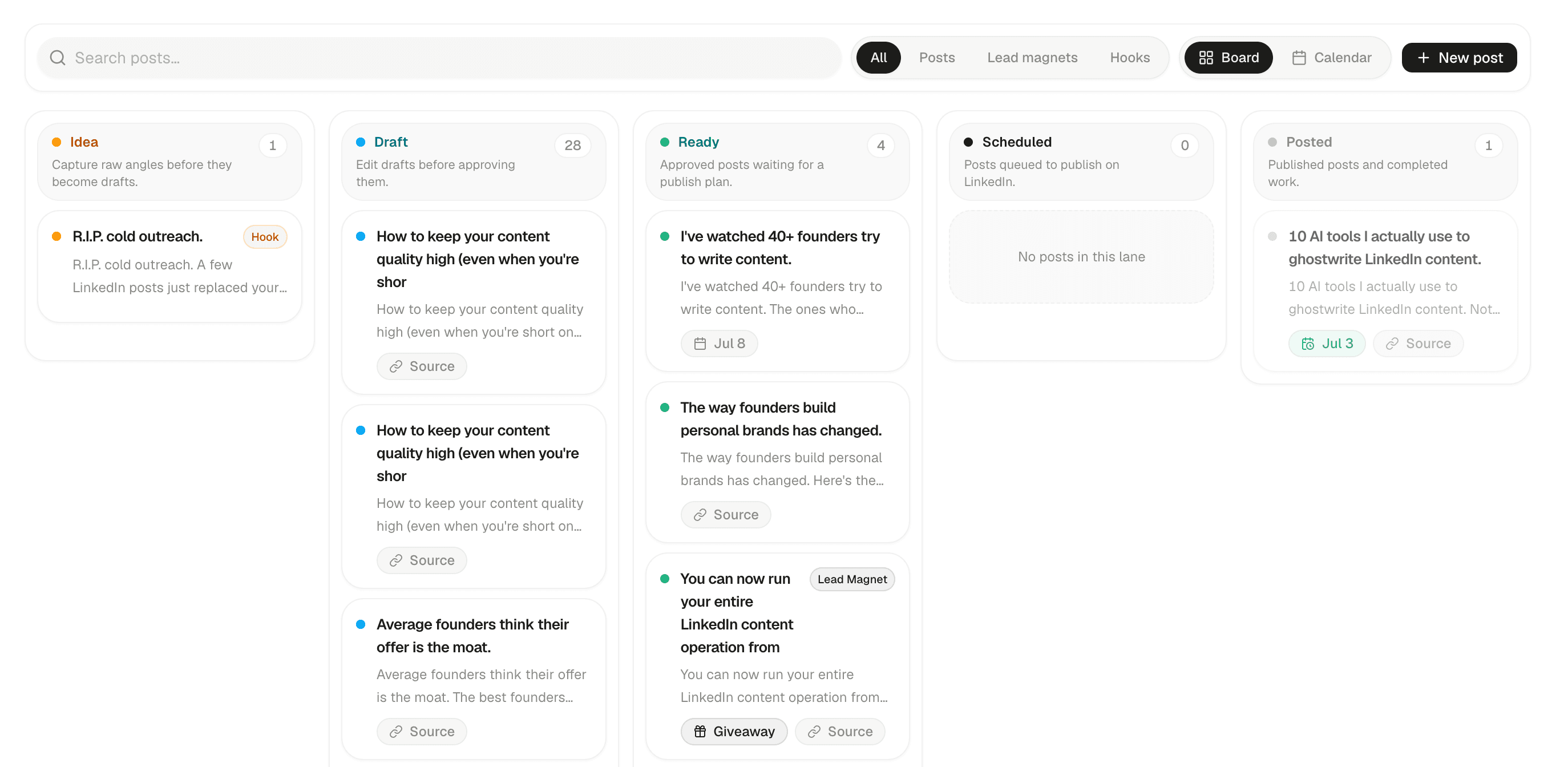Image resolution: width=1568 pixels, height=767 pixels.
Task: Click the calendar icon on Jul 8 chip
Action: [700, 344]
